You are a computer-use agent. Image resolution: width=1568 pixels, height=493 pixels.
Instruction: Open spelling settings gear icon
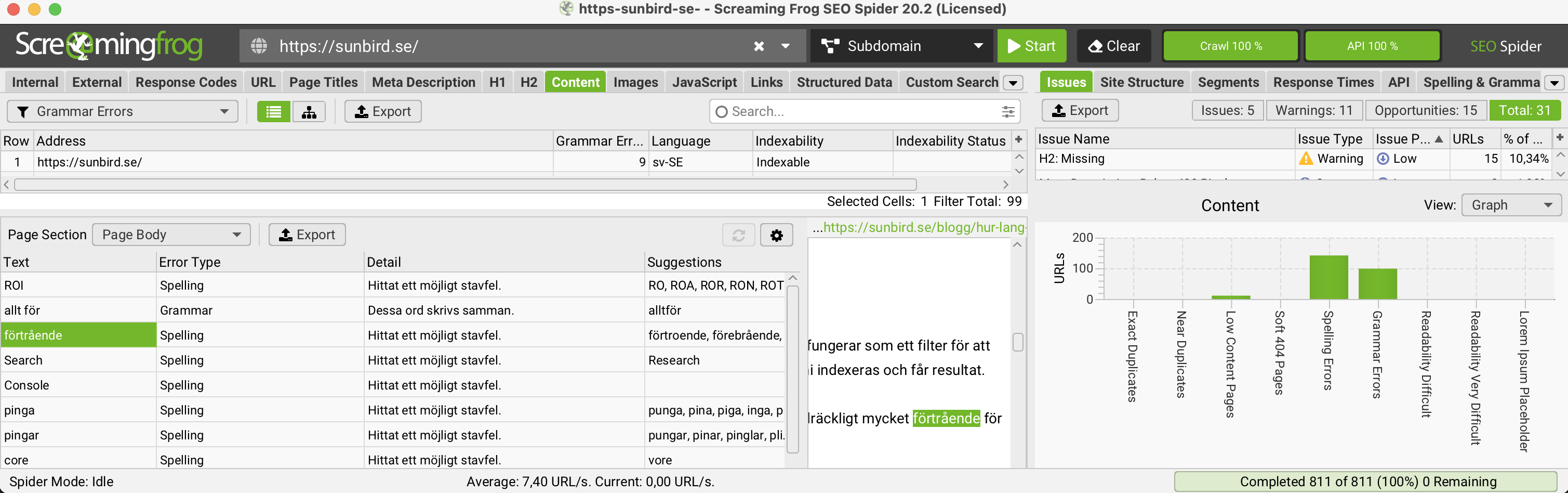coord(776,235)
